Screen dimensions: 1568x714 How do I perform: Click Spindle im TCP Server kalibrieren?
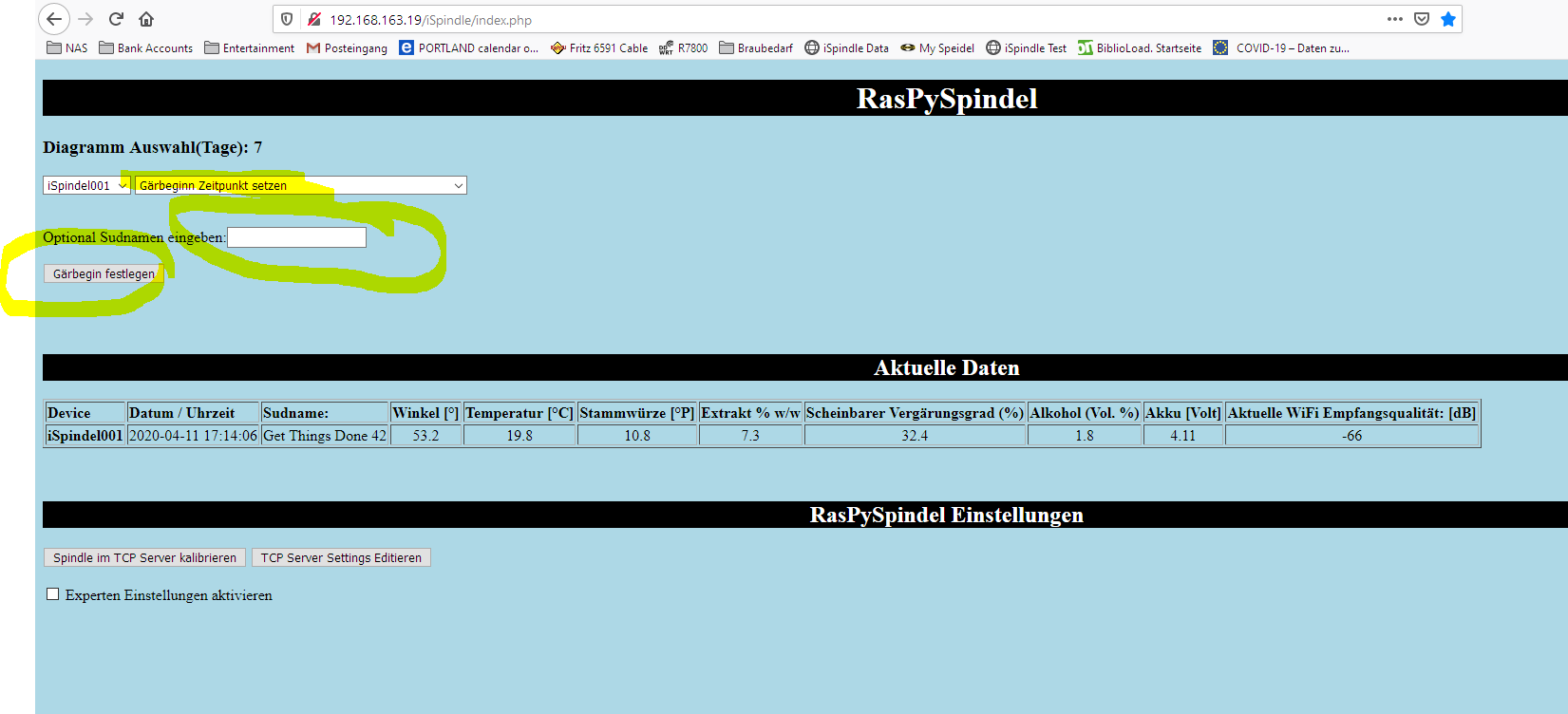[144, 558]
